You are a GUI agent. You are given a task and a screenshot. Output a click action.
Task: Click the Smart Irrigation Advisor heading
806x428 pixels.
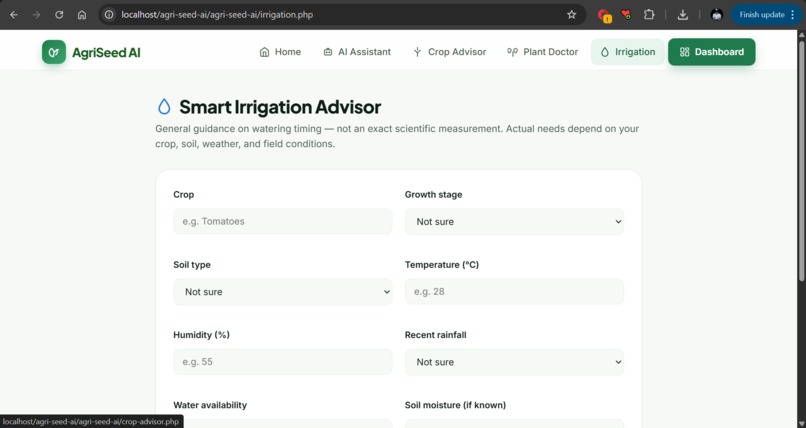[x=280, y=107]
